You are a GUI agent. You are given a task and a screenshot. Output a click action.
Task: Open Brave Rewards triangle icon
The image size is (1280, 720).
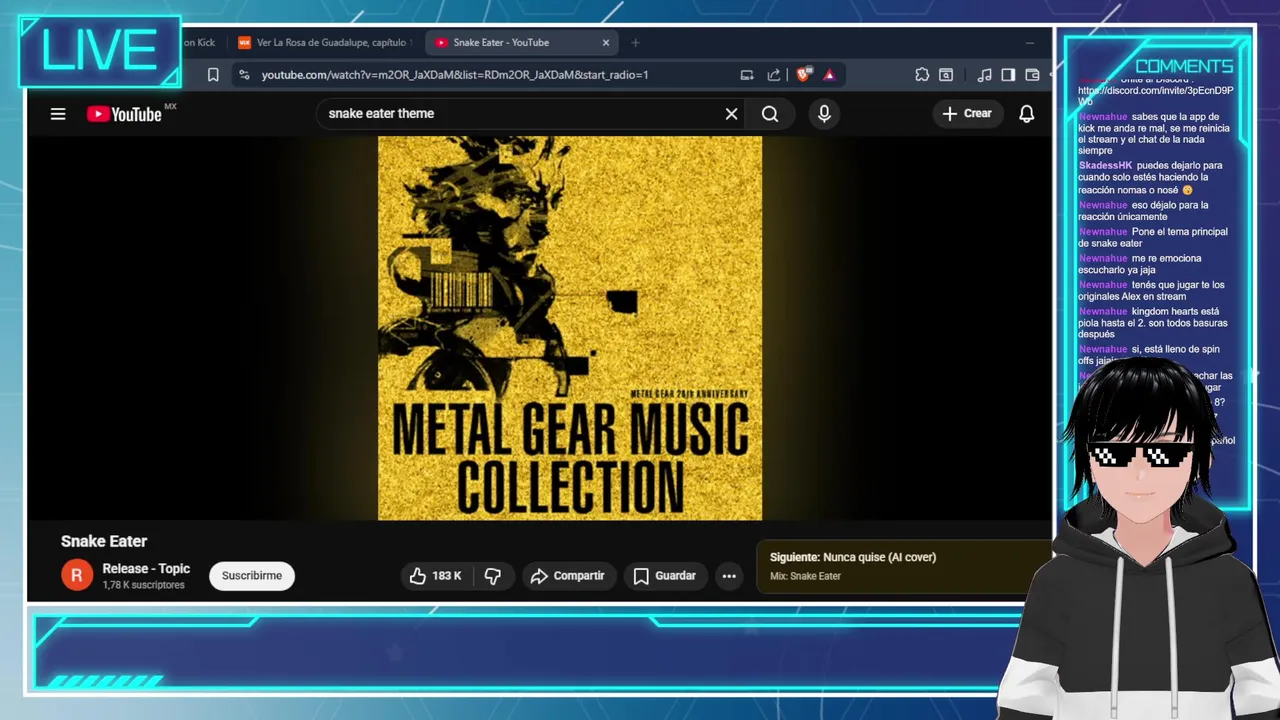(x=829, y=75)
